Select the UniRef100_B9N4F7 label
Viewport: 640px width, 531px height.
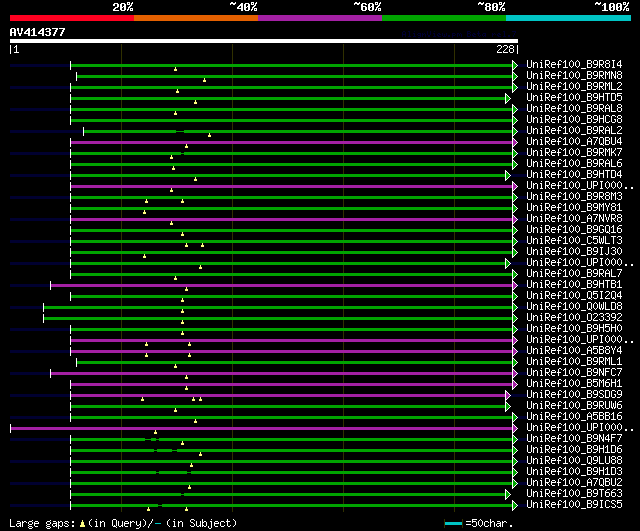coord(574,439)
